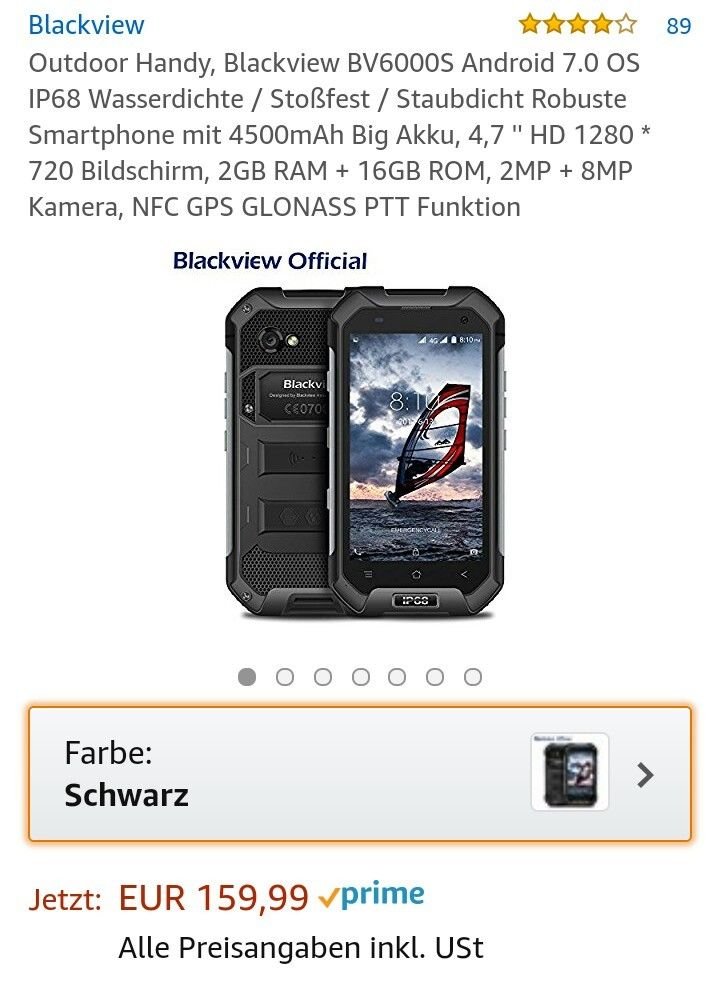Open the Farbe: Schwarz color dropdown

[x=360, y=774]
